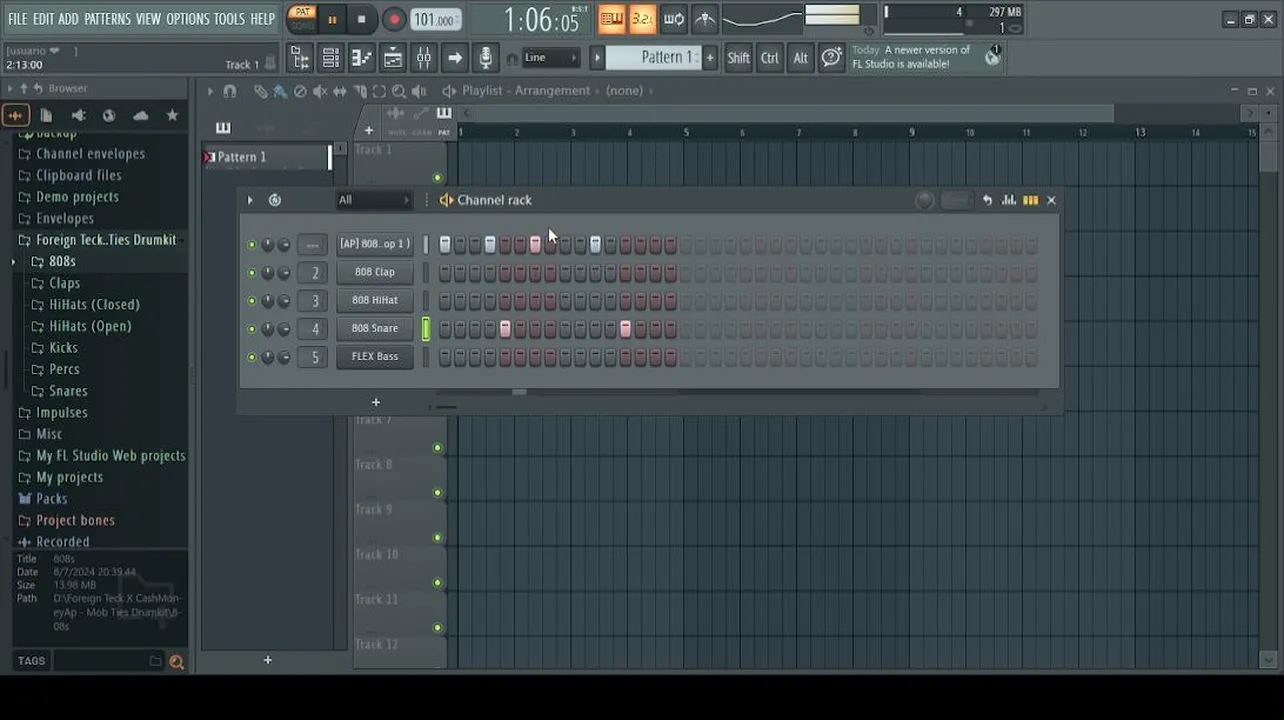1284x720 pixels.
Task: Open the Mixer toolbar icon
Action: tap(423, 58)
